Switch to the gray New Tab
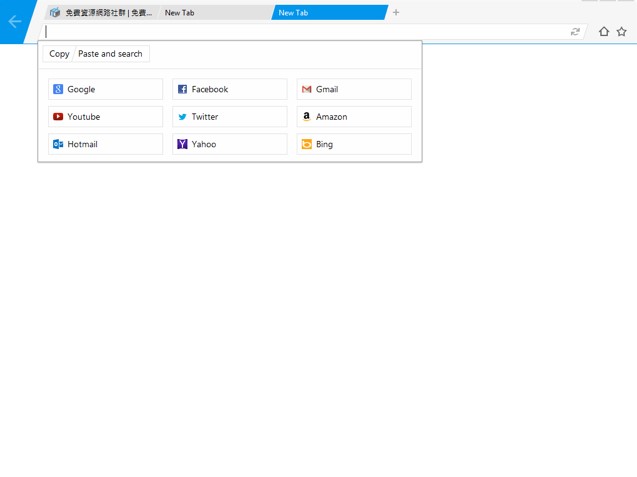Image resolution: width=637 pixels, height=477 pixels. (x=215, y=13)
